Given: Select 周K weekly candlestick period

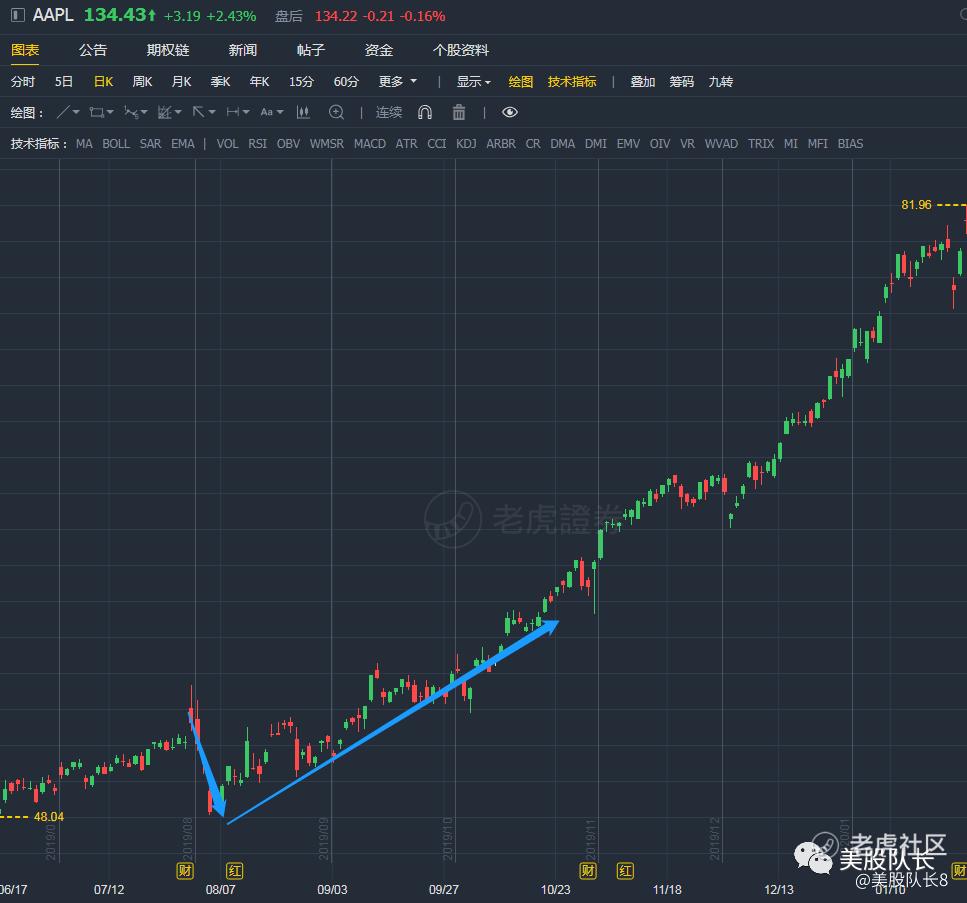Looking at the screenshot, I should (x=142, y=81).
